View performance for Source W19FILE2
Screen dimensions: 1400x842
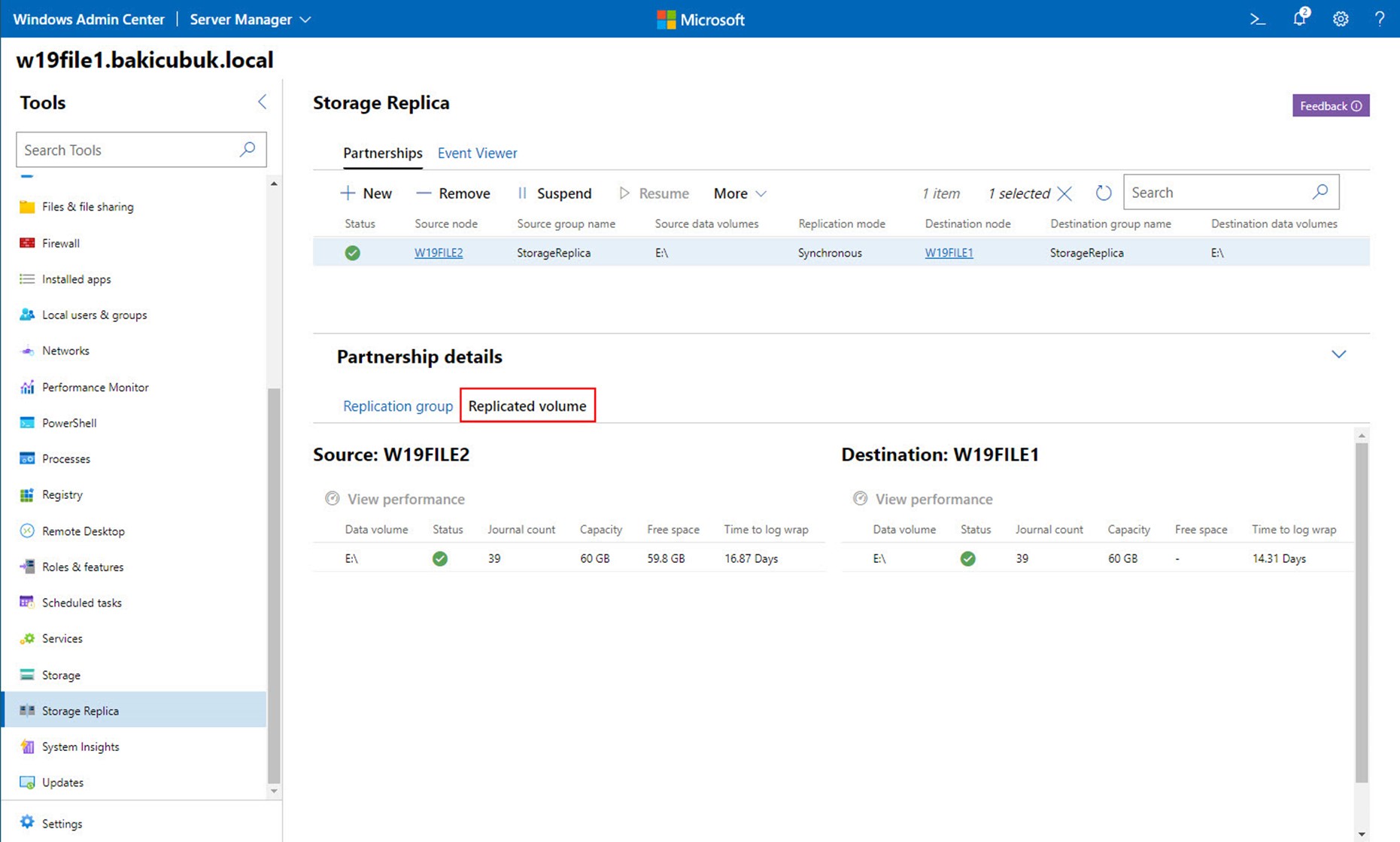pyautogui.click(x=395, y=499)
